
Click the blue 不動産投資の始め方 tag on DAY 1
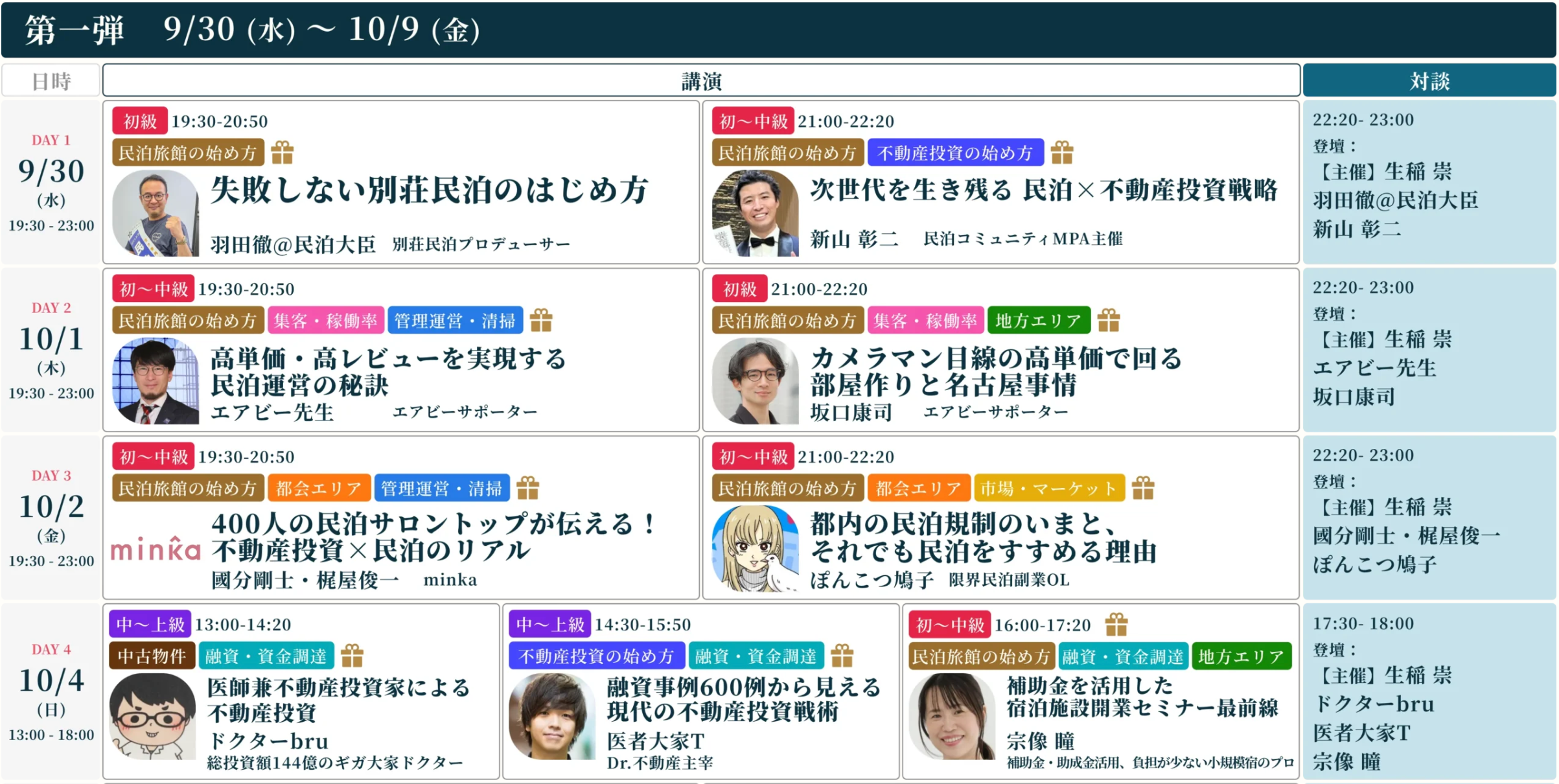click(955, 153)
